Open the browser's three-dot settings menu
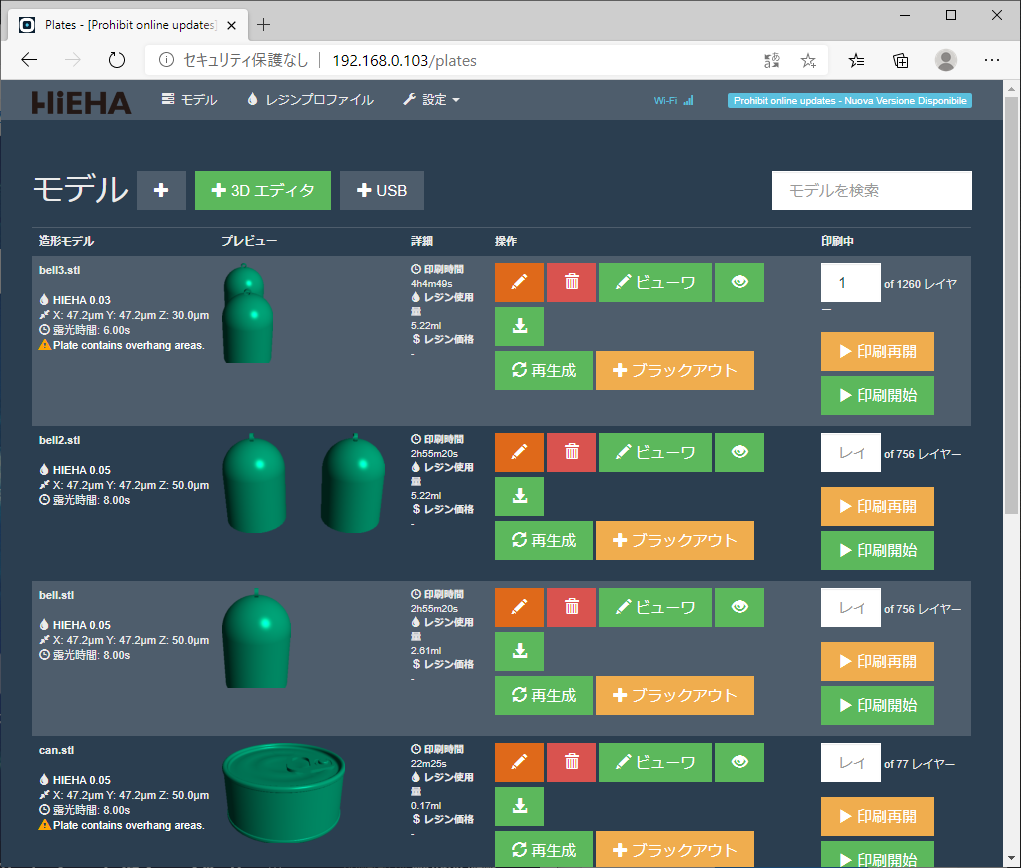This screenshot has width=1021, height=868. click(991, 60)
